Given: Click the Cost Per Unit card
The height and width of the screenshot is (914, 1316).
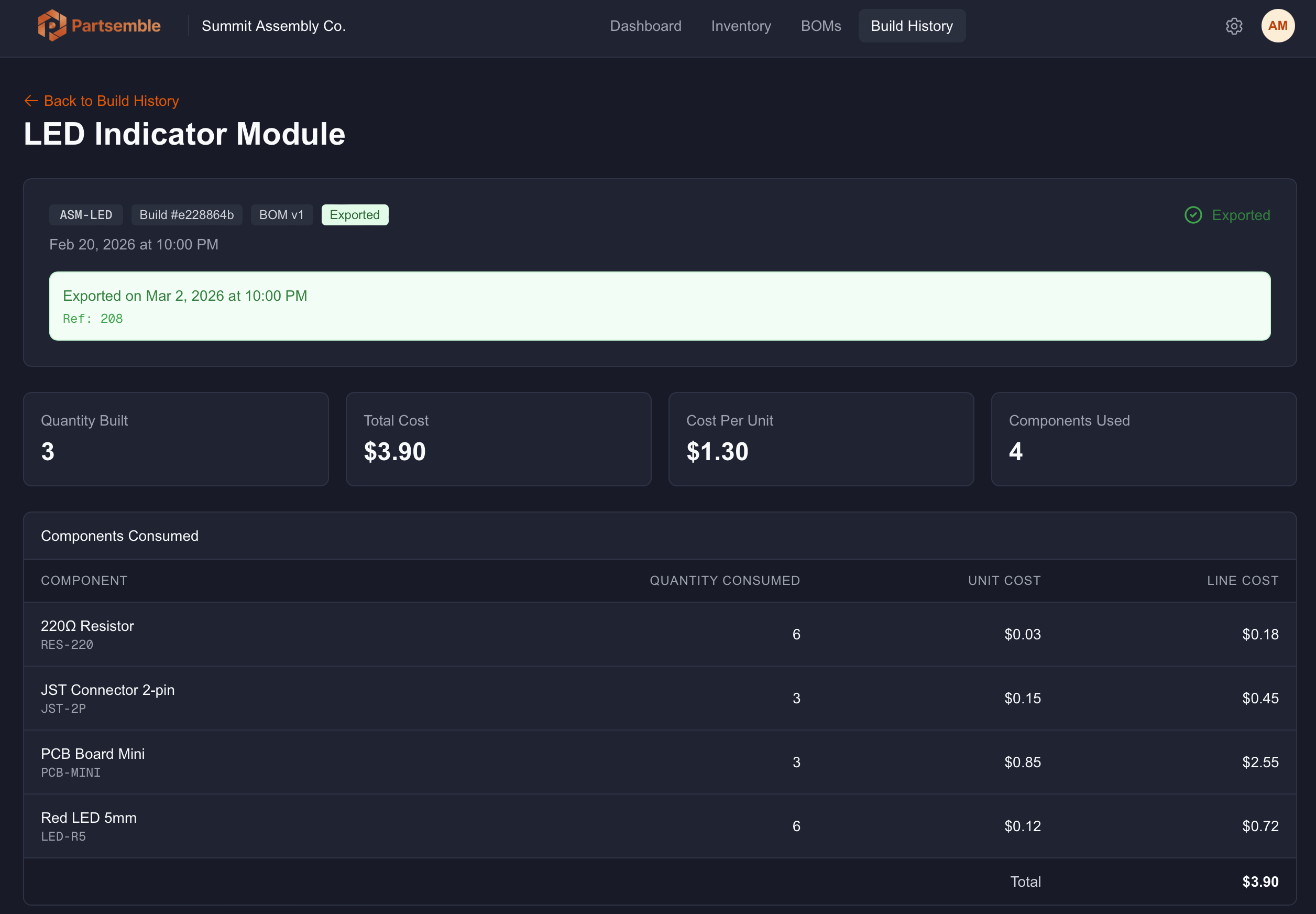Looking at the screenshot, I should (820, 439).
